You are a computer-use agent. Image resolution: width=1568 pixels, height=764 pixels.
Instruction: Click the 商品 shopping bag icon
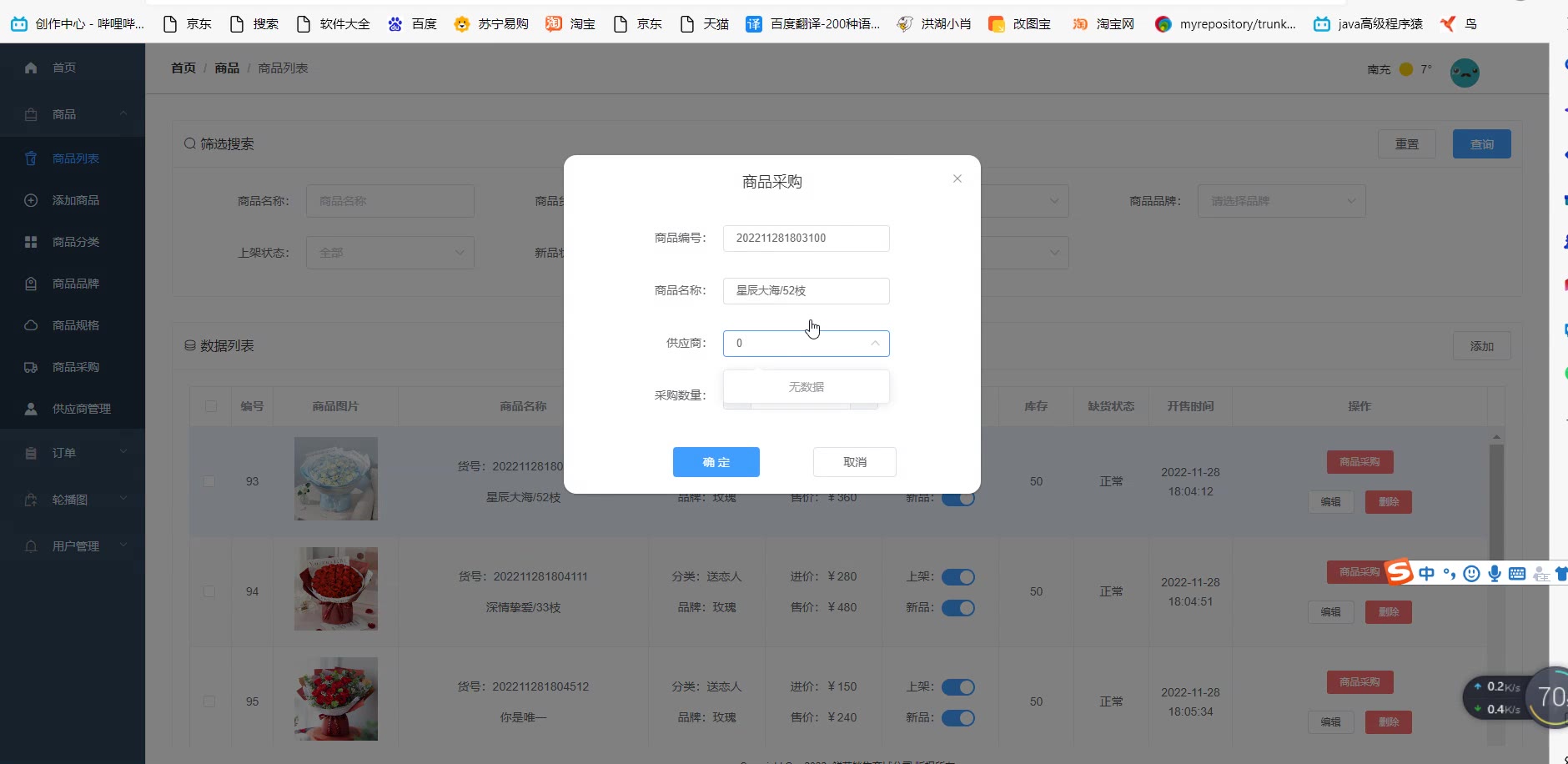31,114
